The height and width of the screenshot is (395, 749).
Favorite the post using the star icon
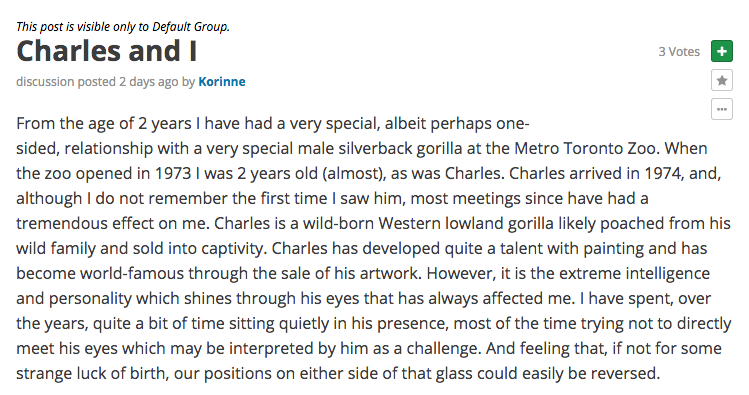722,80
